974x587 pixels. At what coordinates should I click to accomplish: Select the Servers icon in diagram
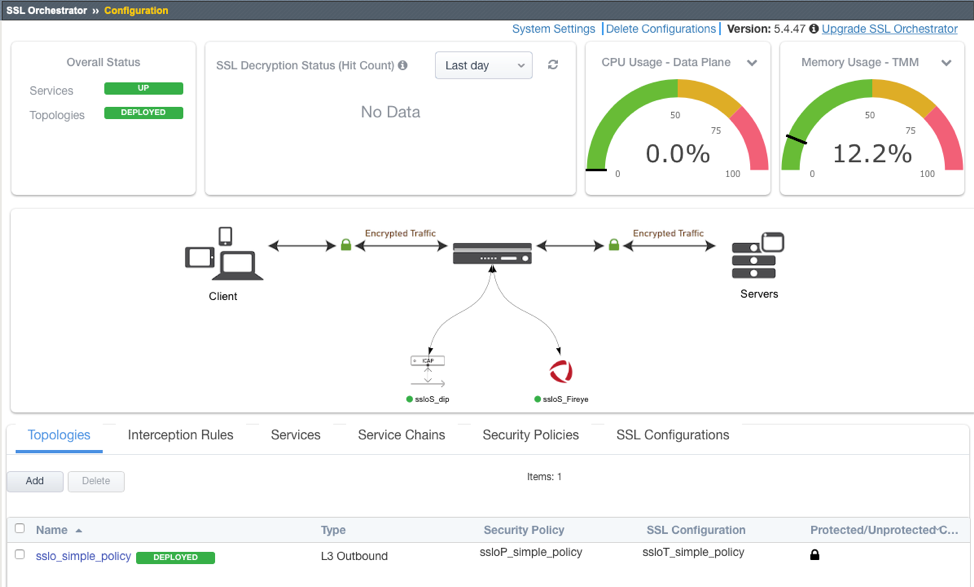pos(758,255)
